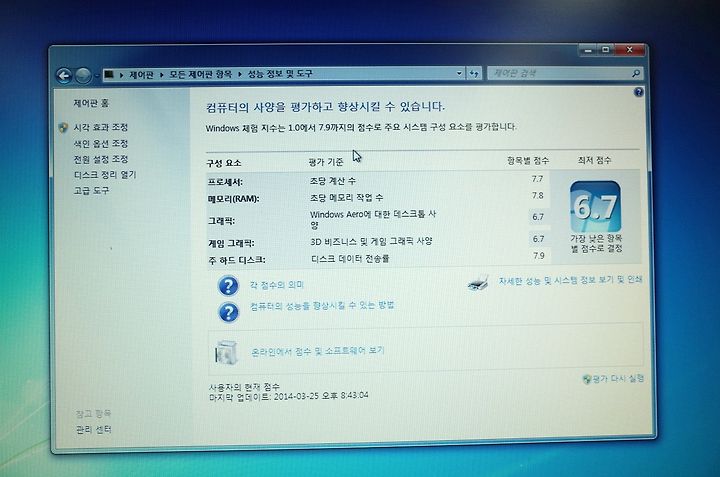Click the shield icon beside 시각 효과 조정
The image size is (720, 477).
tap(63, 128)
